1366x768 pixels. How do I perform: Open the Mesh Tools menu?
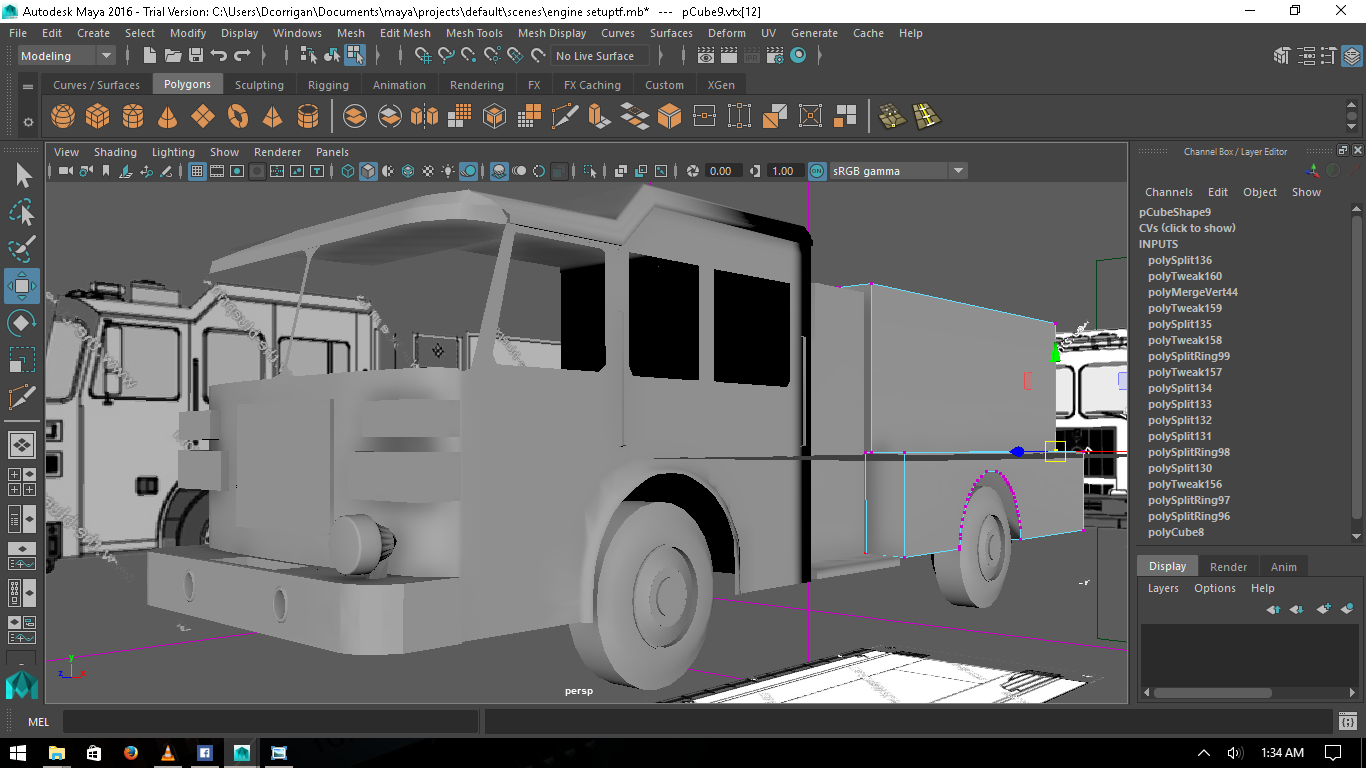(x=474, y=33)
